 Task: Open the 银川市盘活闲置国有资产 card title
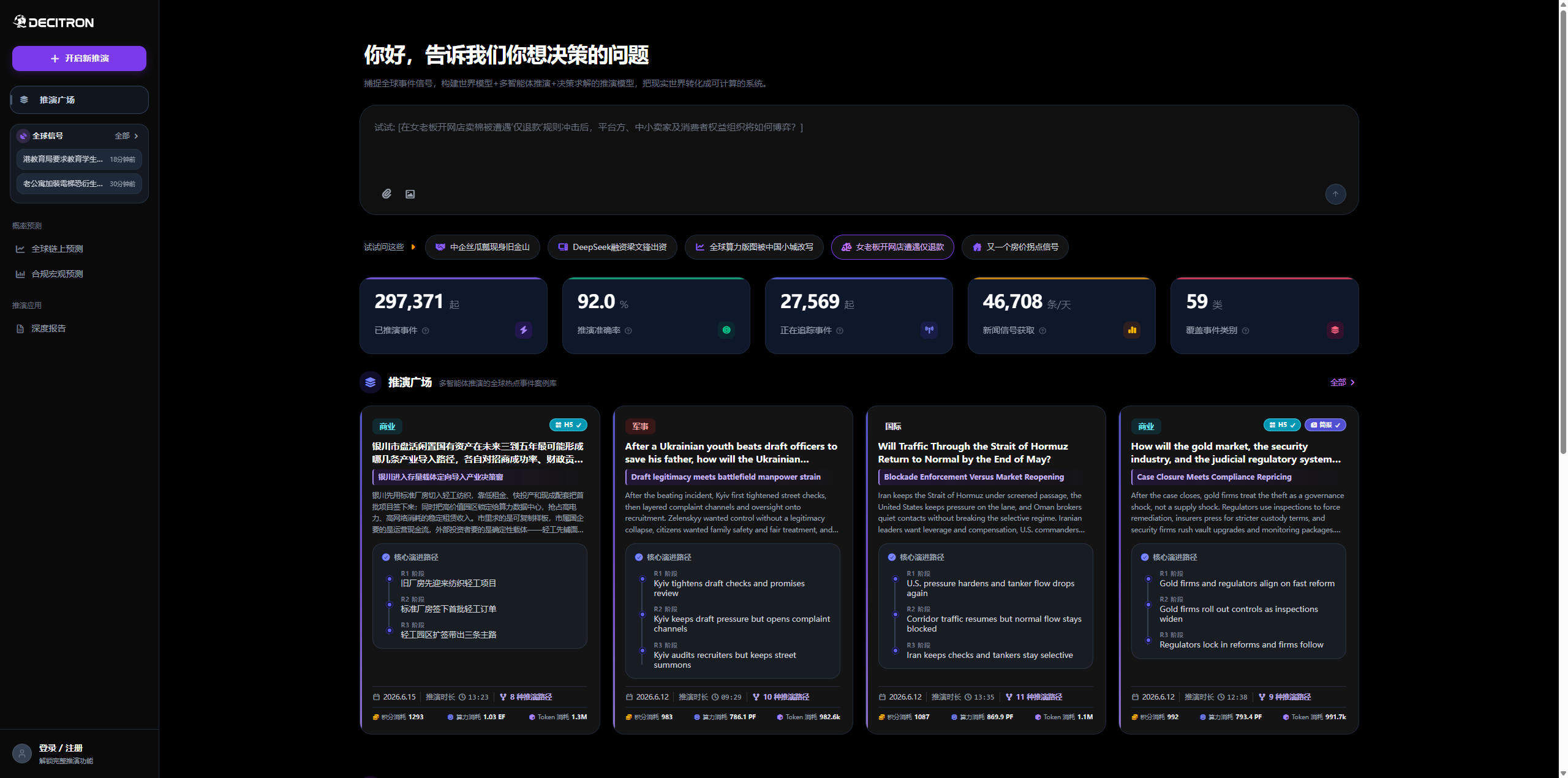478,453
